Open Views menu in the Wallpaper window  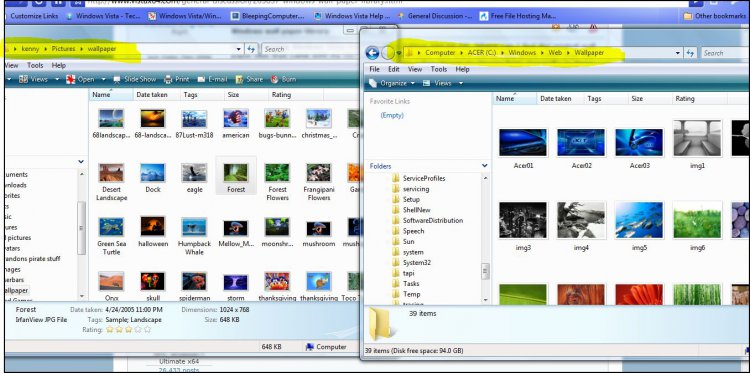(443, 83)
